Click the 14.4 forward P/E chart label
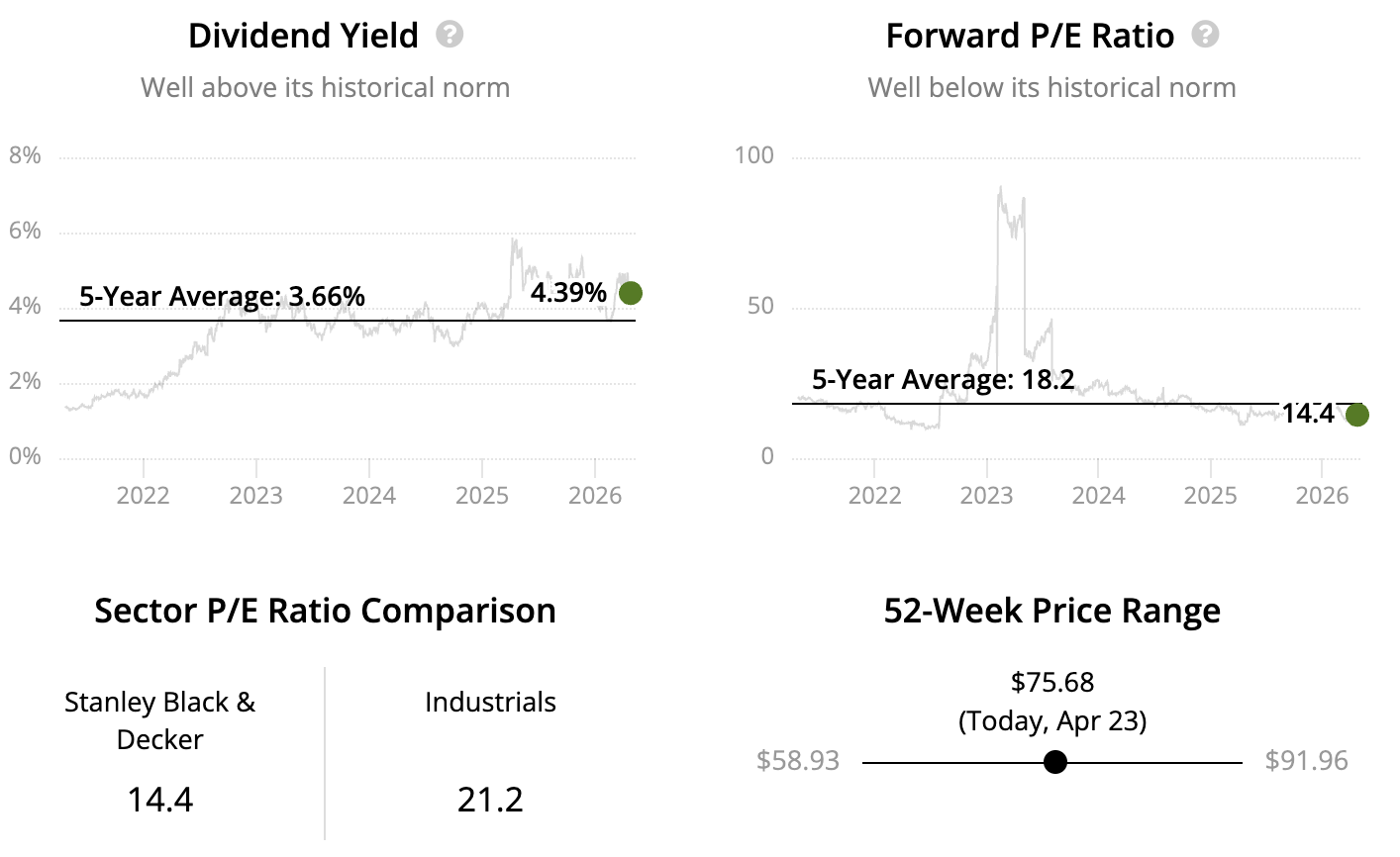 1308,414
